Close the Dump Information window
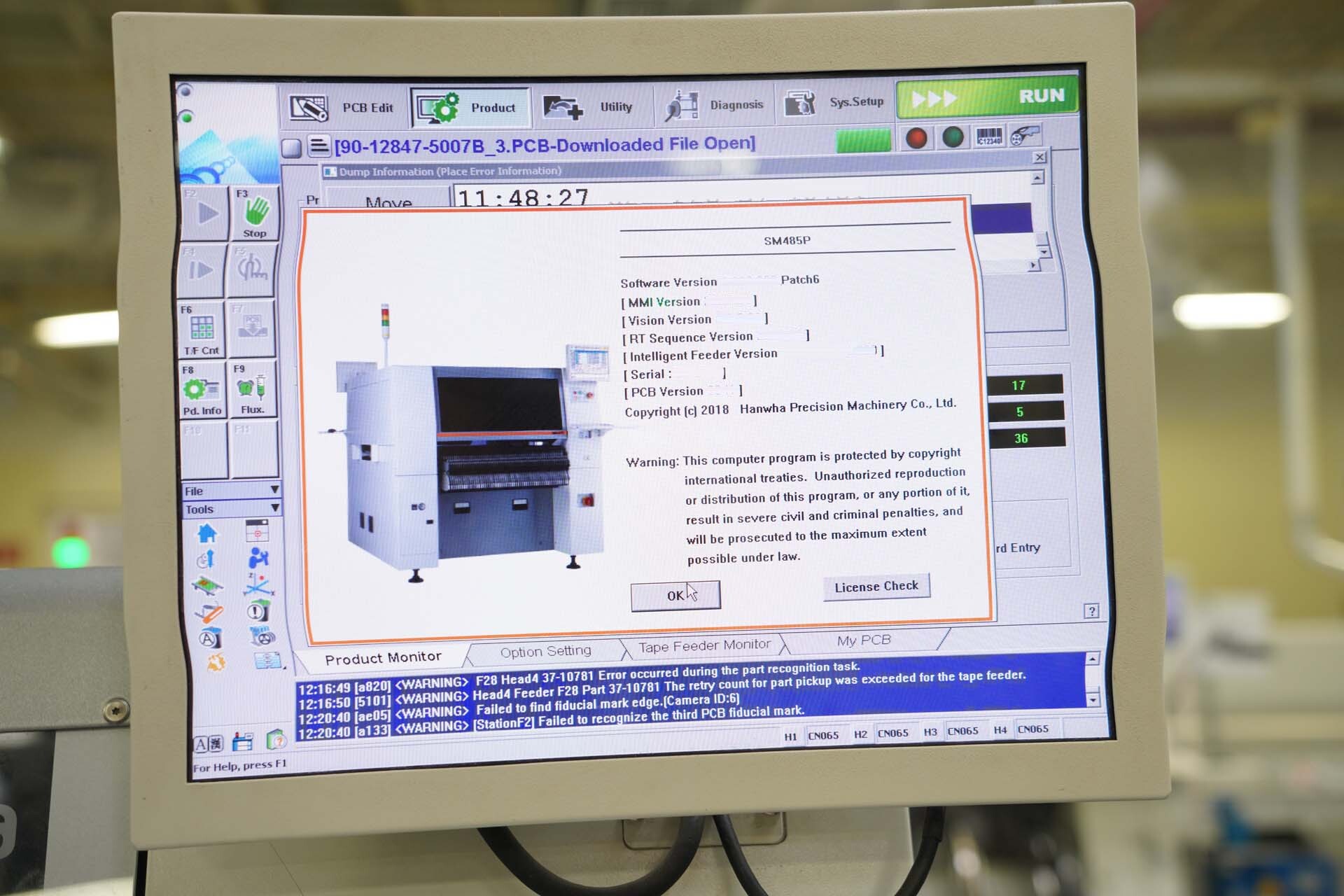1344x896 pixels. (1039, 157)
